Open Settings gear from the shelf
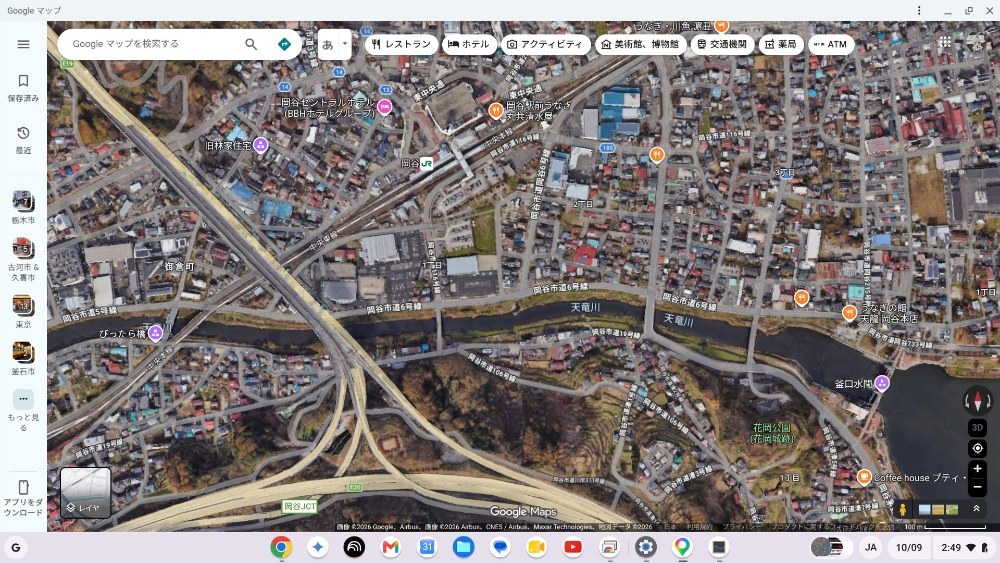The image size is (1000, 563). pos(645,547)
